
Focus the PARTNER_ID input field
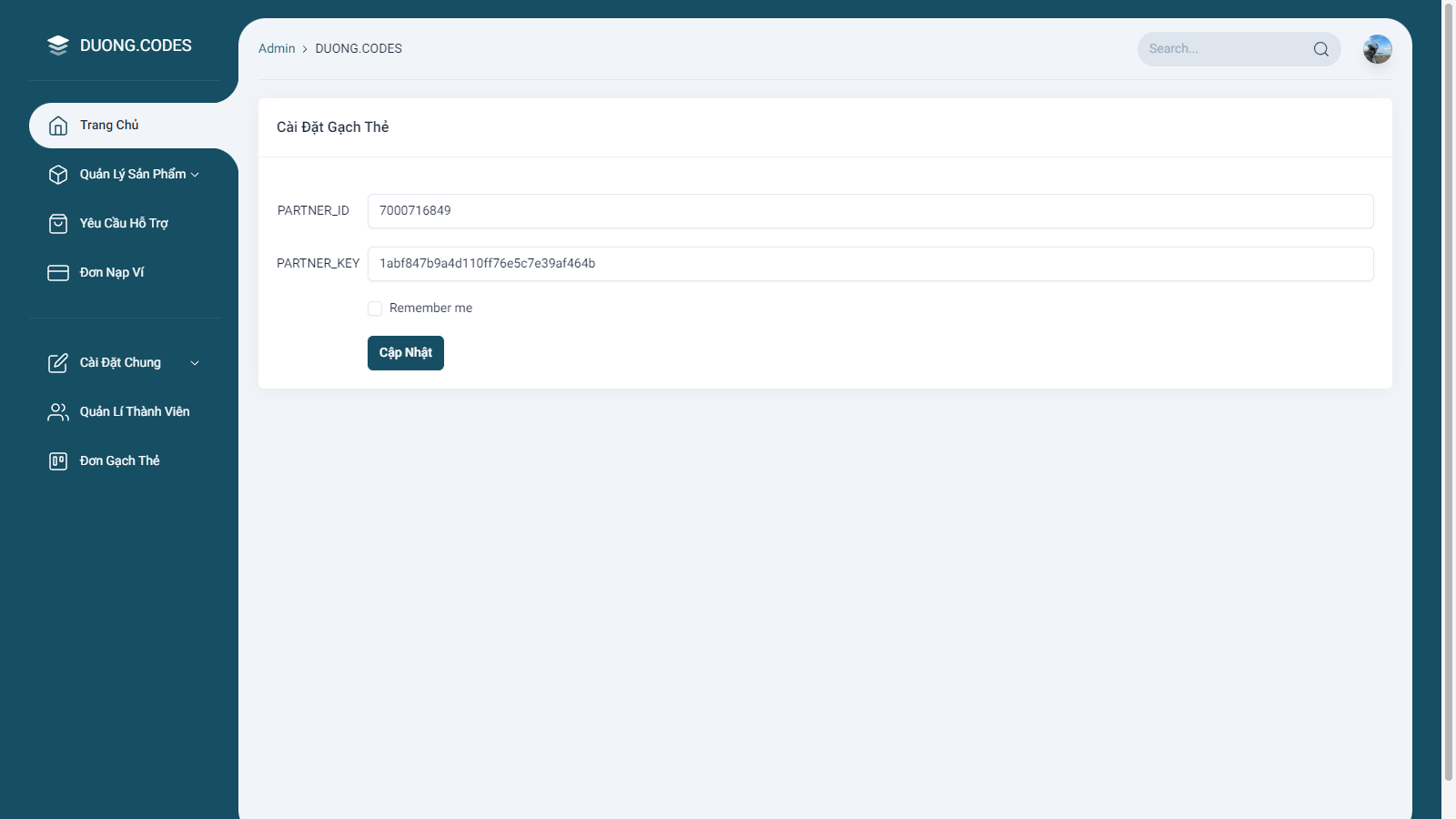(870, 211)
